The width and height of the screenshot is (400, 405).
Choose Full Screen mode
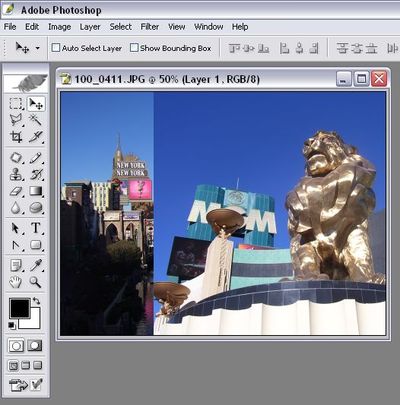click(38, 366)
